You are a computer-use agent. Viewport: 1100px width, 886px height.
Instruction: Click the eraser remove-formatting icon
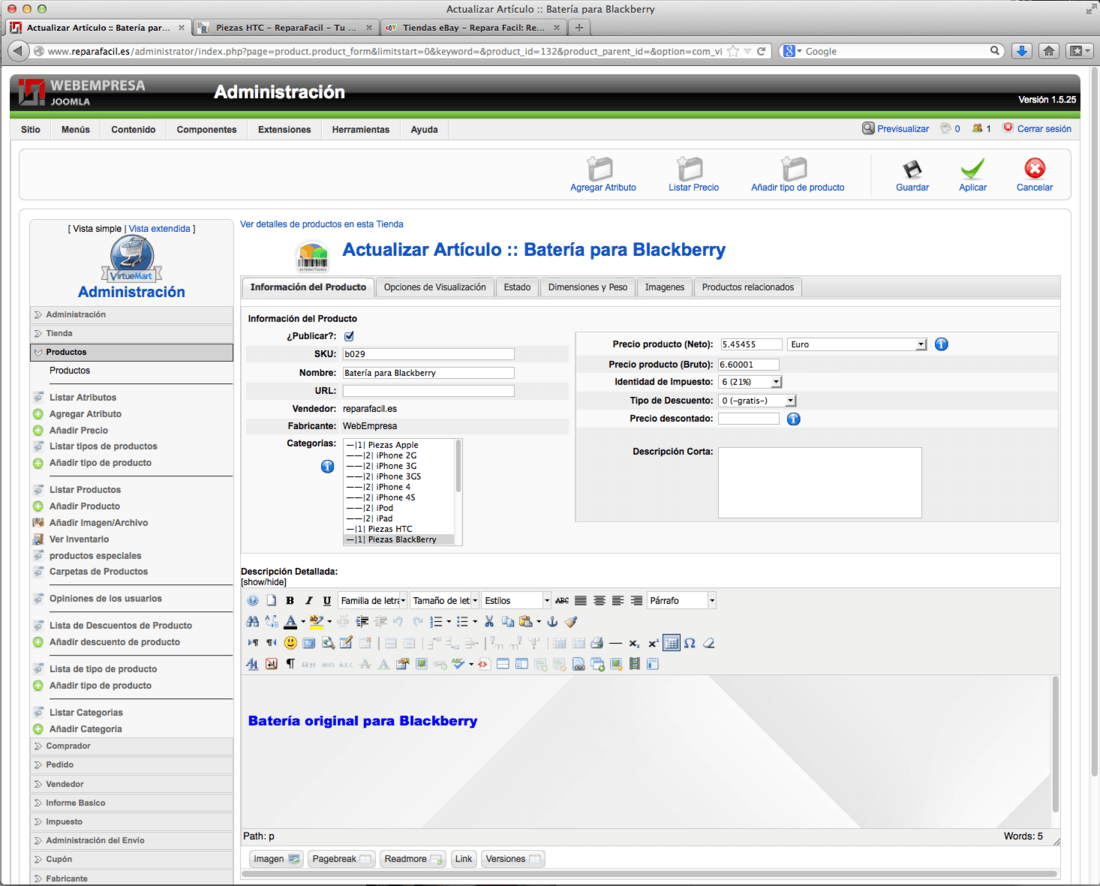(709, 643)
